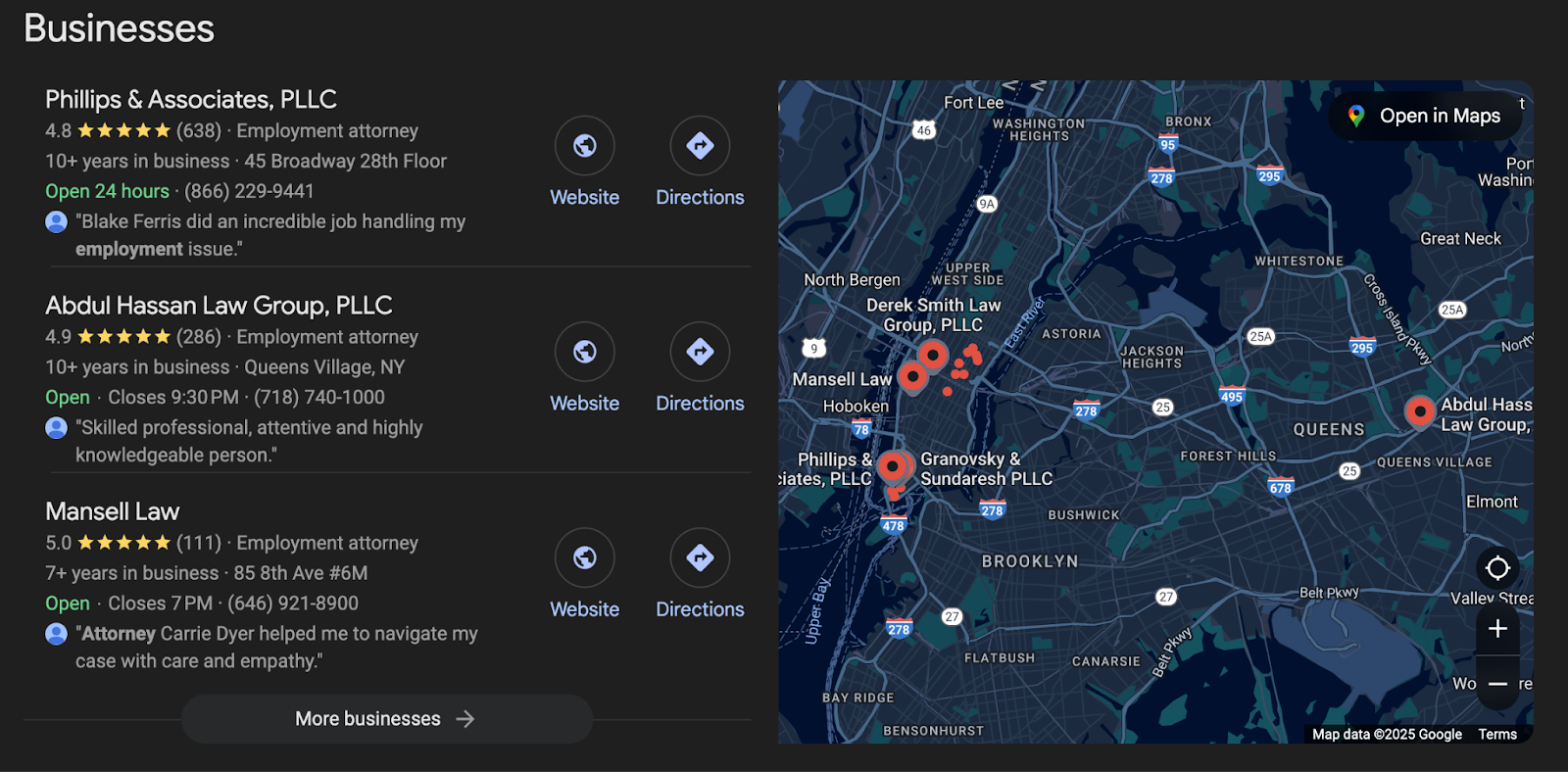
Task: Open Abdul Hassan Law Group, PLLC listing
Action: tap(219, 306)
